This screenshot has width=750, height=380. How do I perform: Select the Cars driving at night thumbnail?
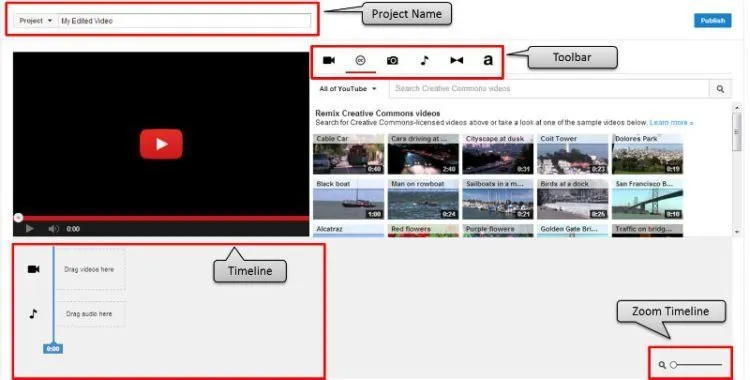point(423,154)
